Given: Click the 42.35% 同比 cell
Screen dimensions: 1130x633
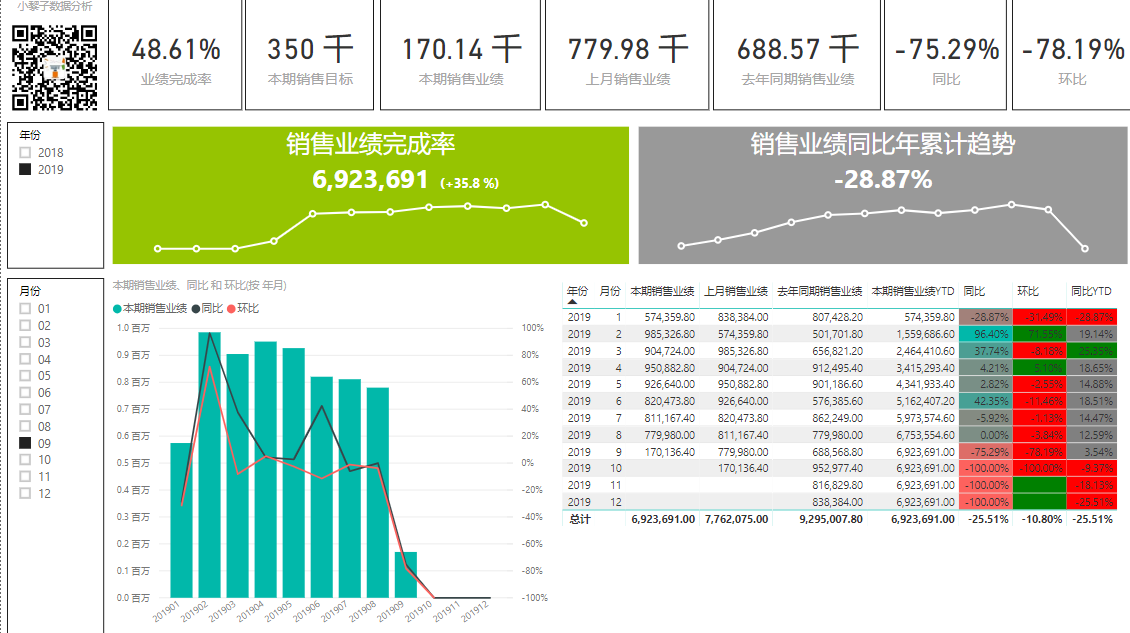Looking at the screenshot, I should click(985, 402).
